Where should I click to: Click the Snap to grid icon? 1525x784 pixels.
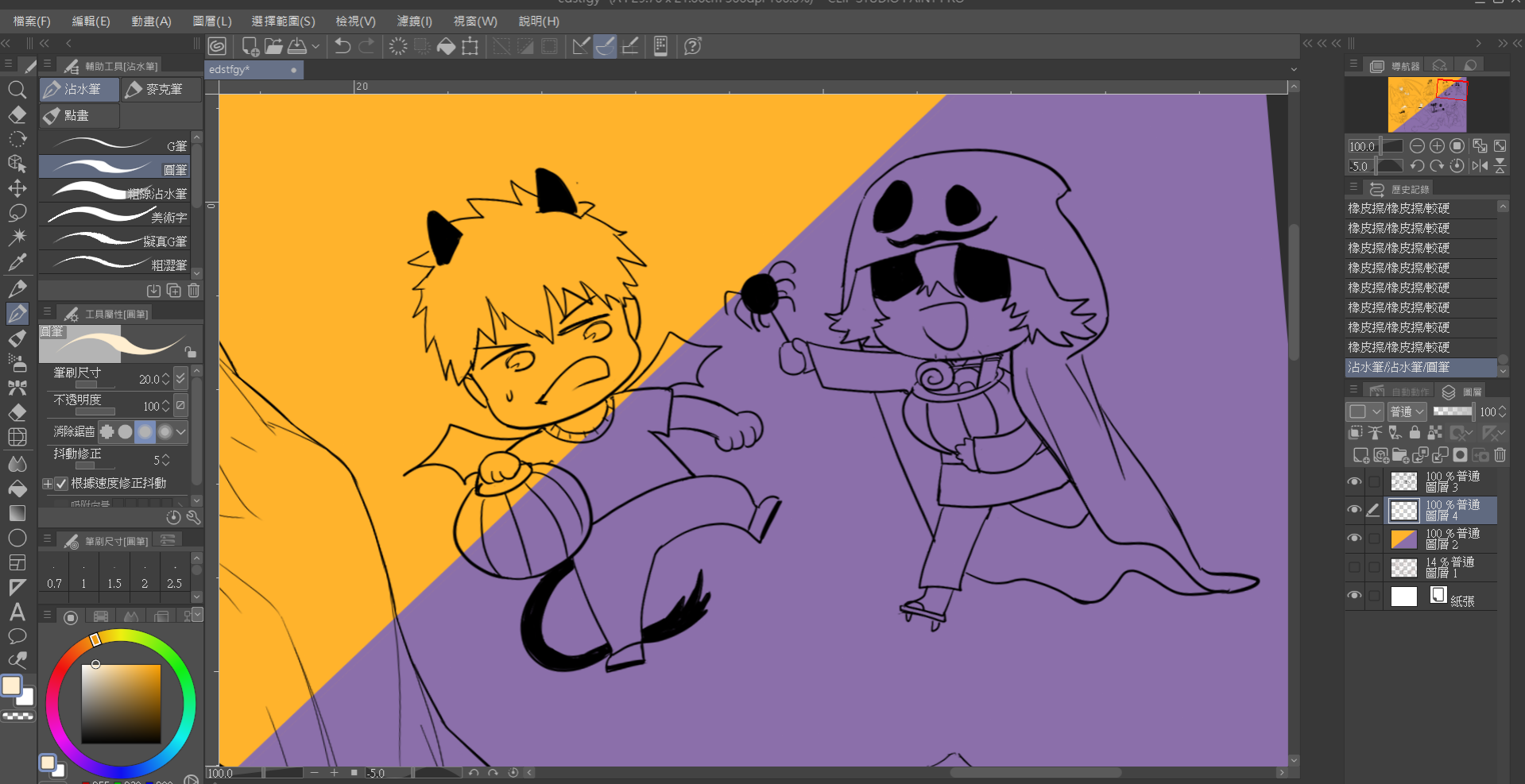click(x=629, y=46)
